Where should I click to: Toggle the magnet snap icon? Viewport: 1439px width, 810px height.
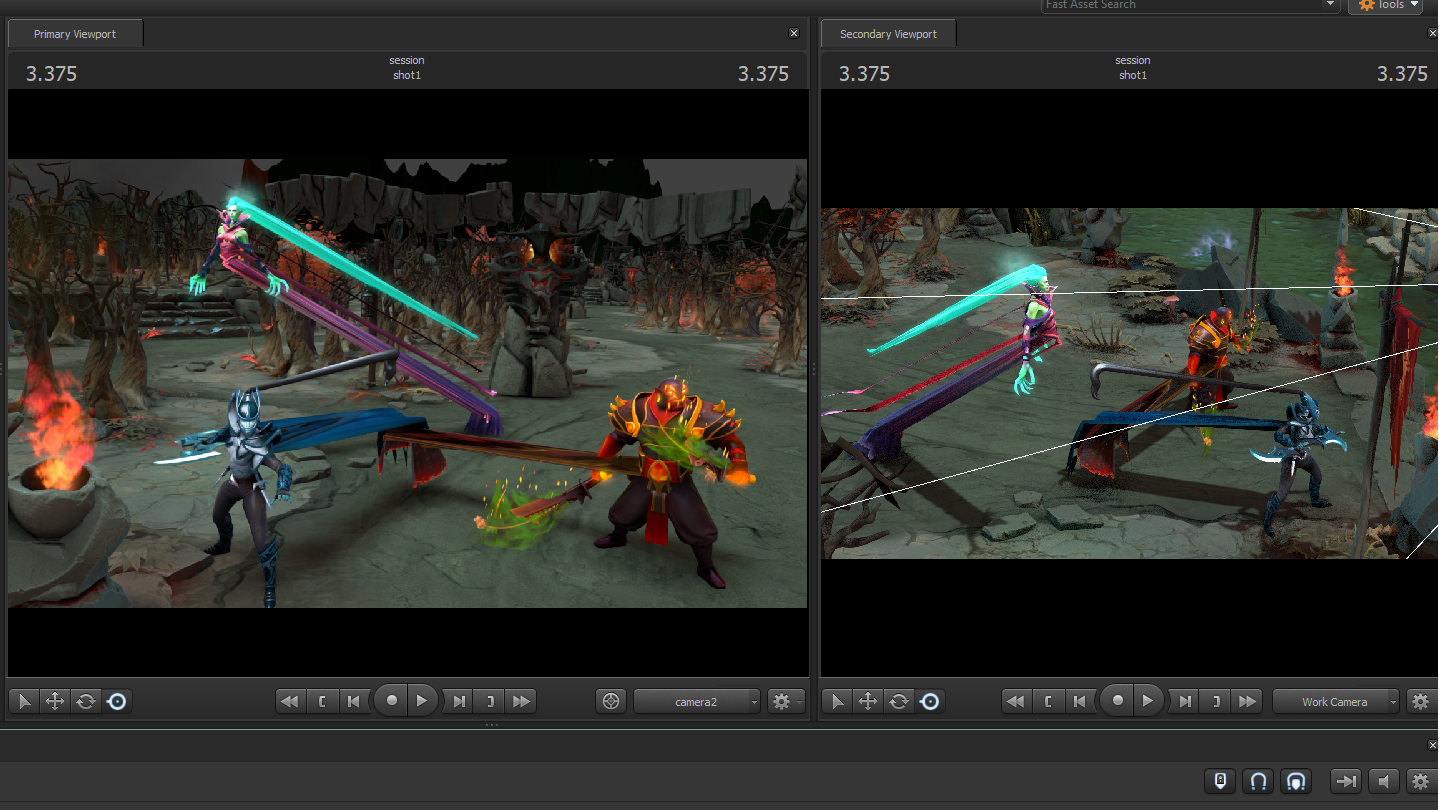tap(1259, 781)
